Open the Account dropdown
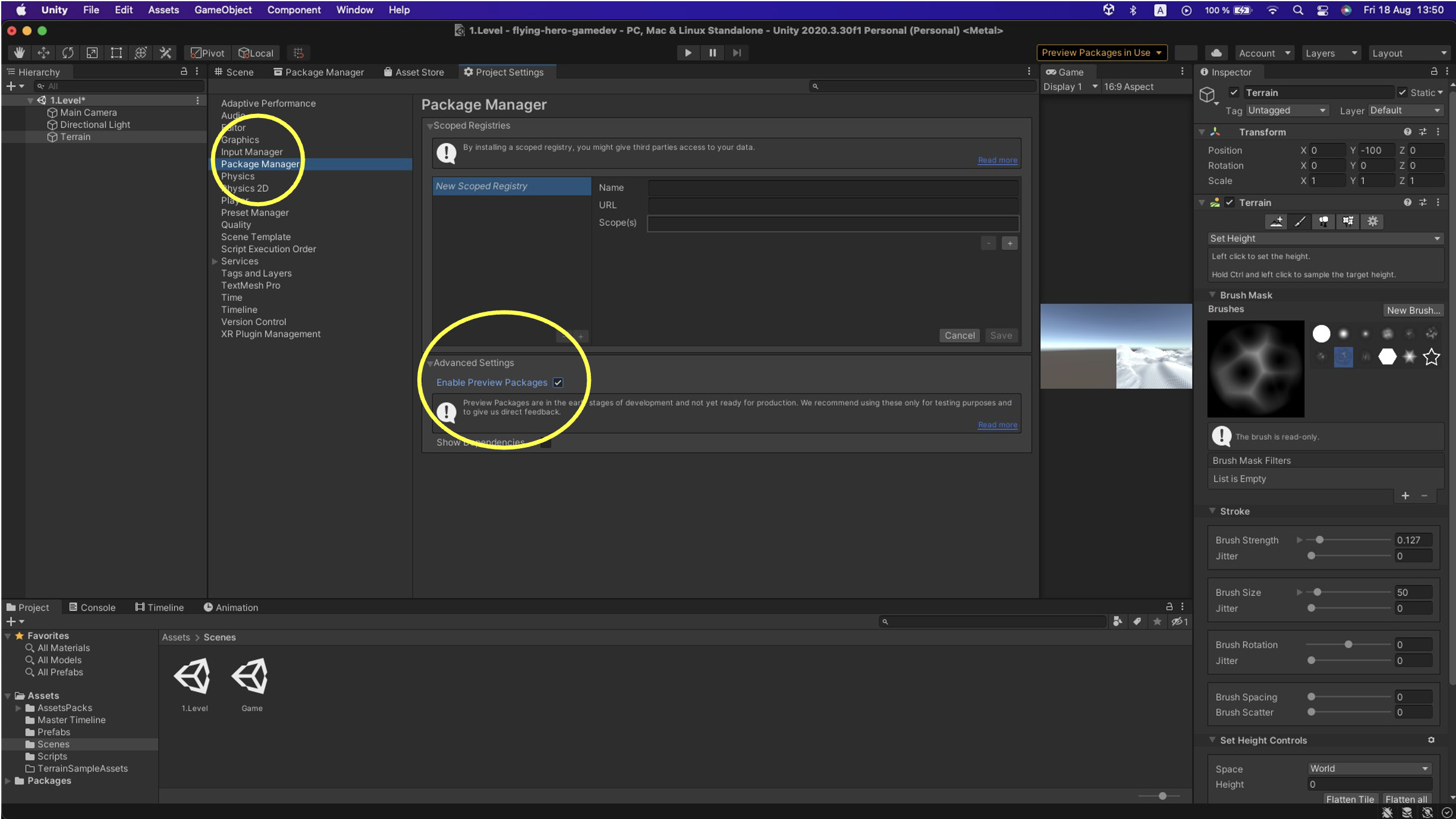1456x819 pixels. [1264, 53]
